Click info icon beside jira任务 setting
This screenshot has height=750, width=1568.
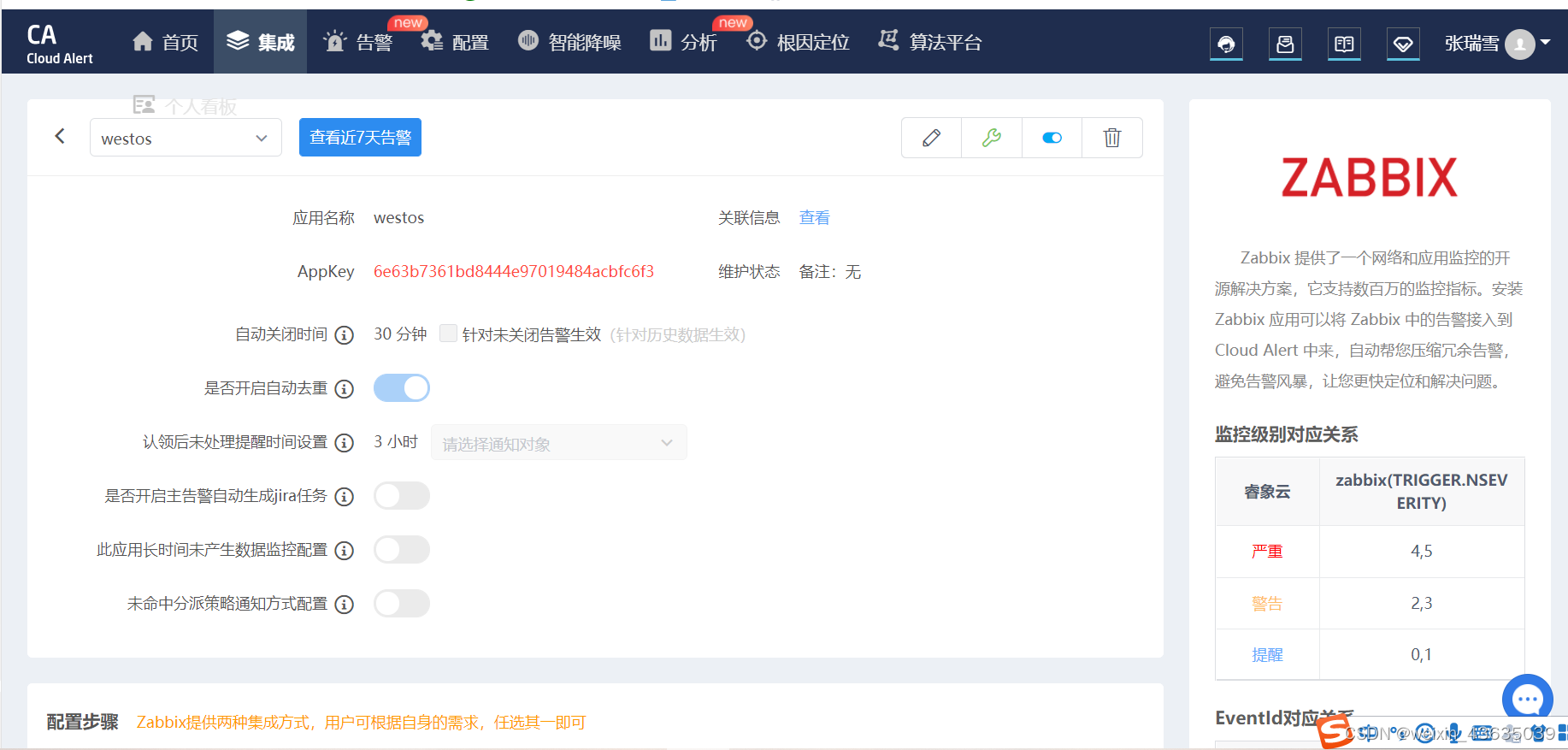point(344,497)
